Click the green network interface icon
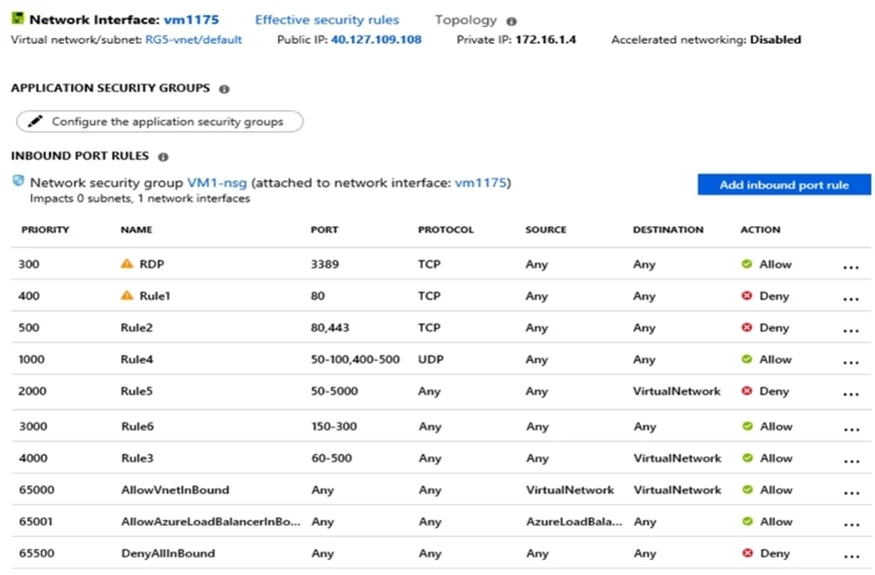 [x=18, y=18]
